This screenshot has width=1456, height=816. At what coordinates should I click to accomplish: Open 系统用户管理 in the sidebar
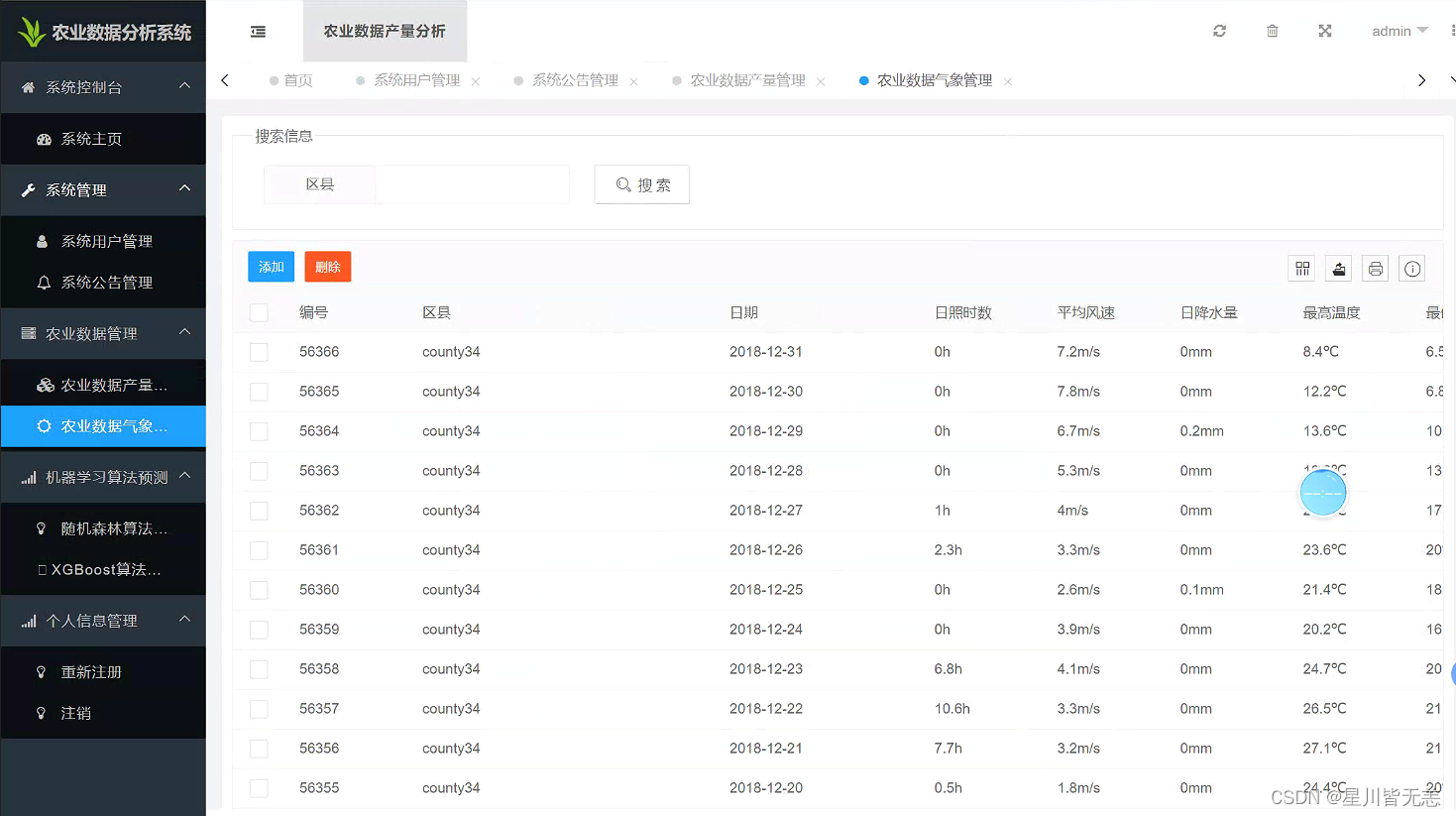(103, 241)
